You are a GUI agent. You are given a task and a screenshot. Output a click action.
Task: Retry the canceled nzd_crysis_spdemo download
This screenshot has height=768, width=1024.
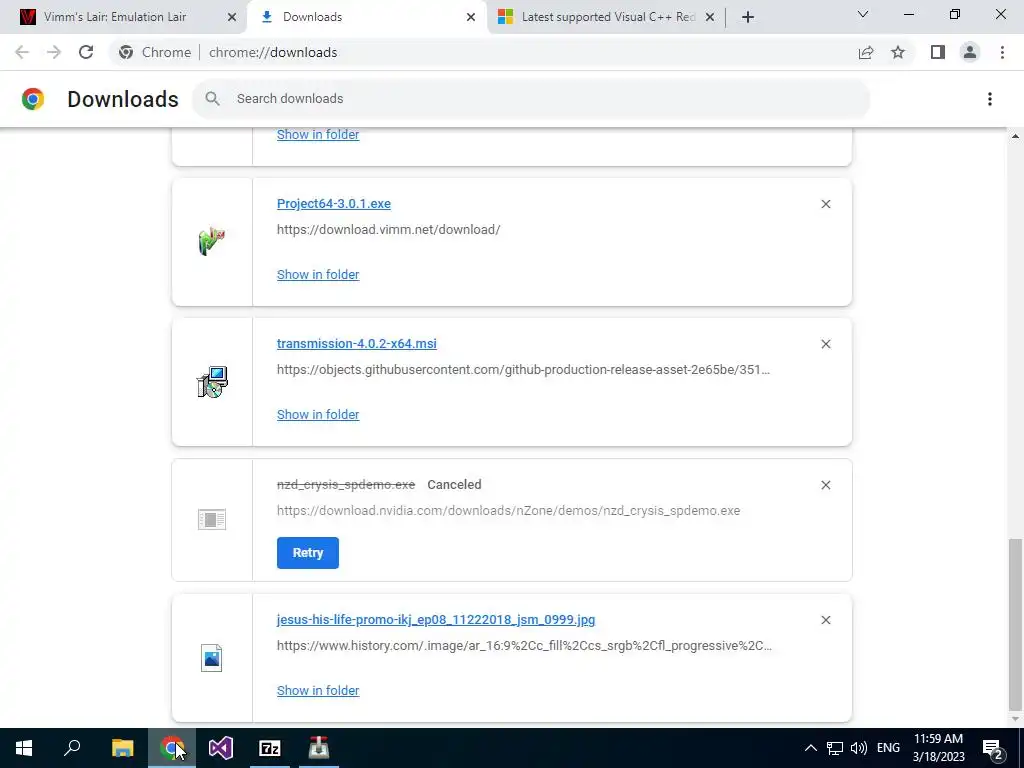(308, 553)
